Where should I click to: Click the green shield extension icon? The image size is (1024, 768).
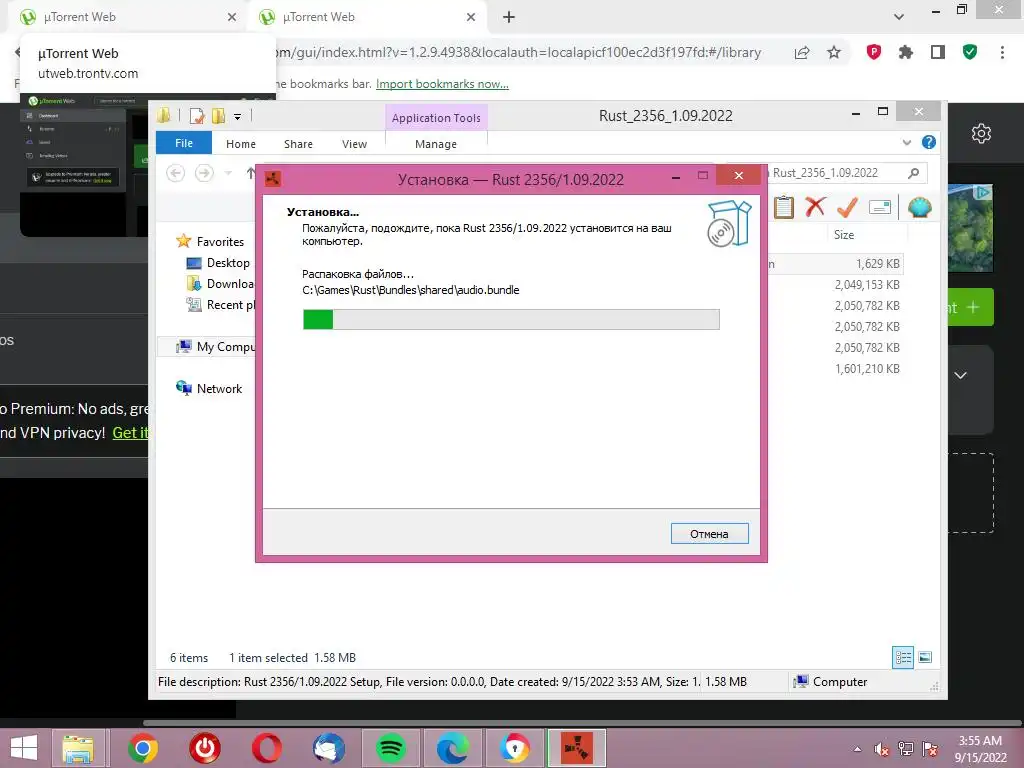pyautogui.click(x=970, y=52)
